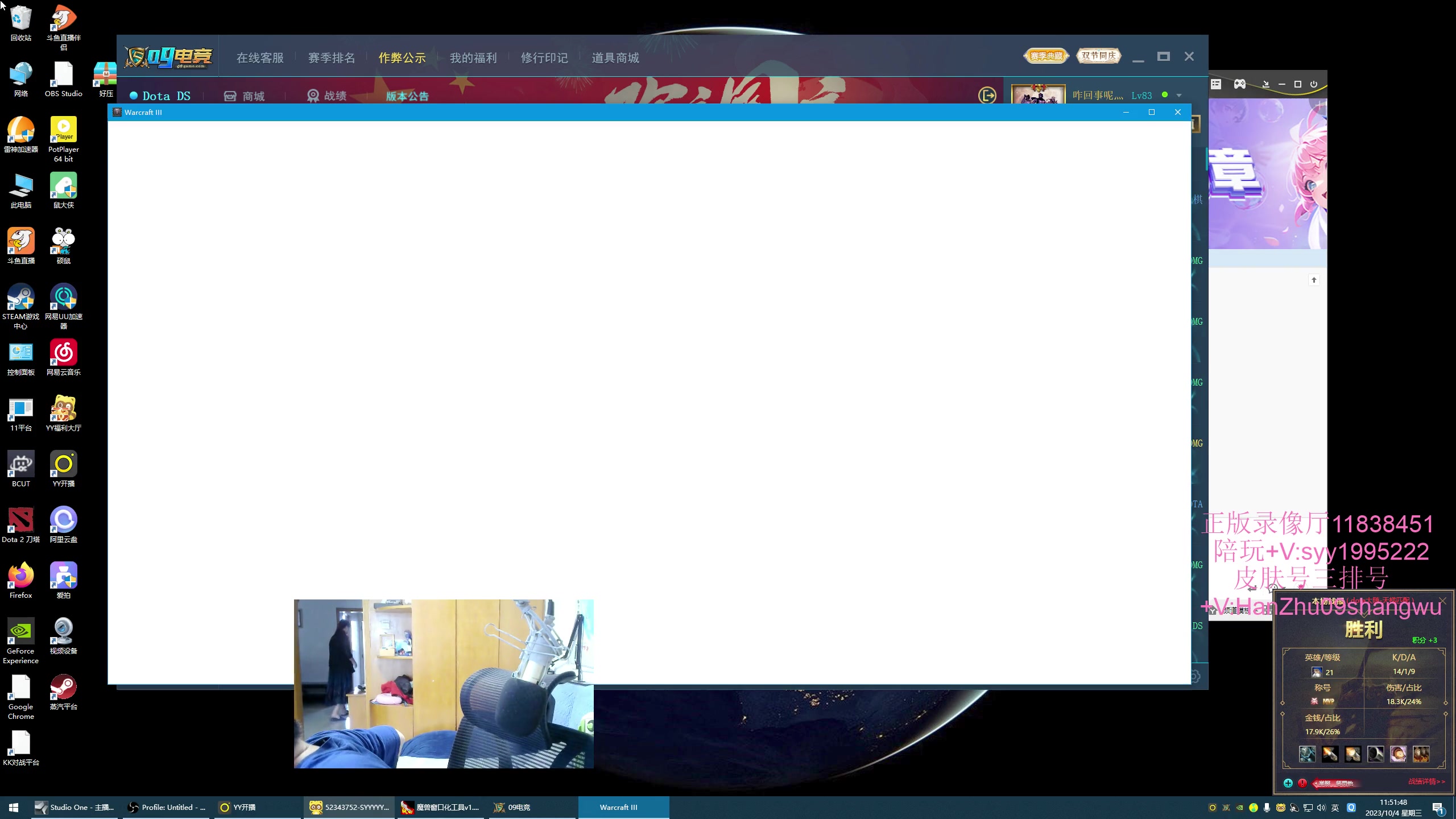Open the 商城 tab with shop icon

(x=245, y=96)
